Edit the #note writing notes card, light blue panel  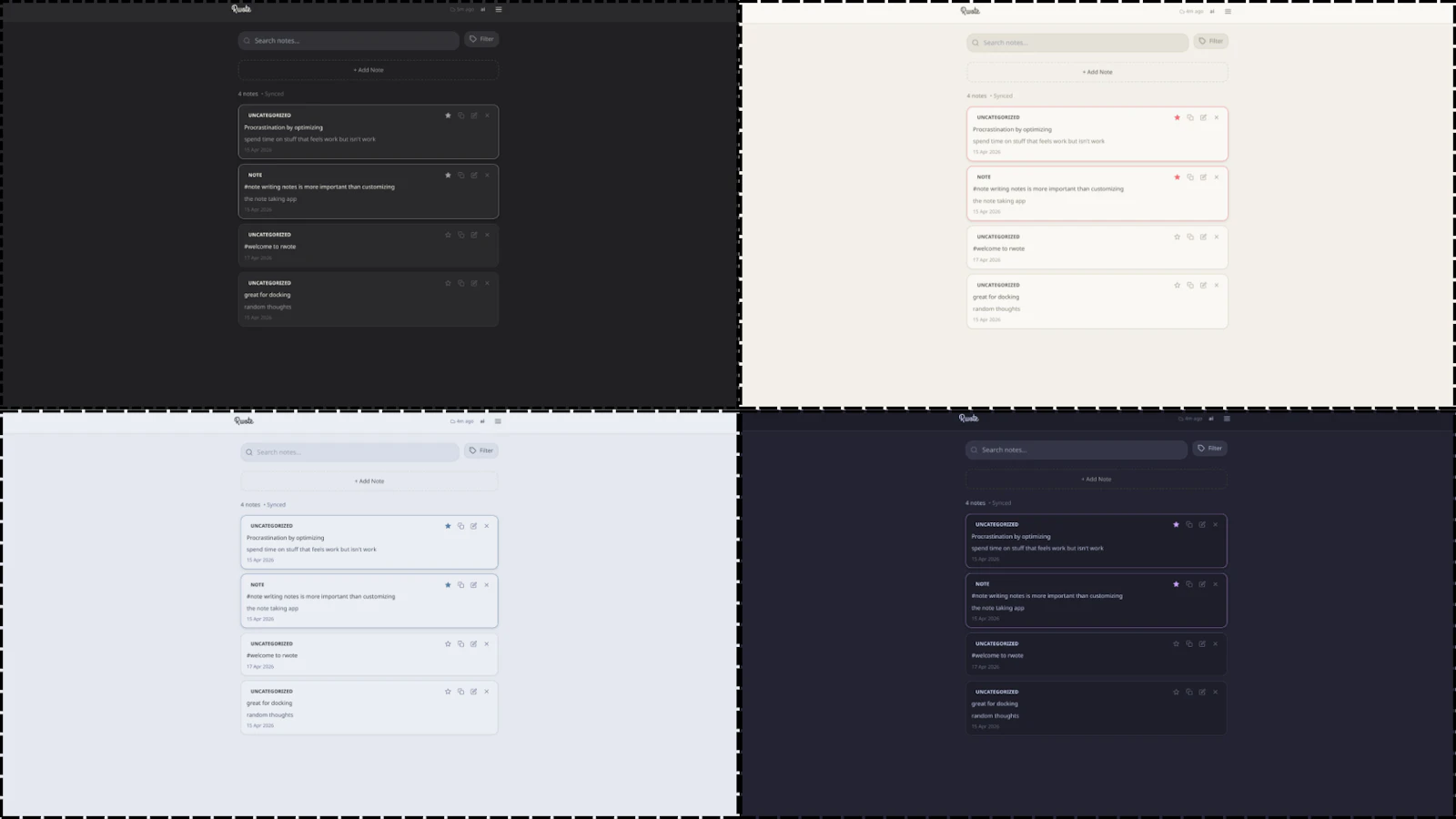click(473, 585)
